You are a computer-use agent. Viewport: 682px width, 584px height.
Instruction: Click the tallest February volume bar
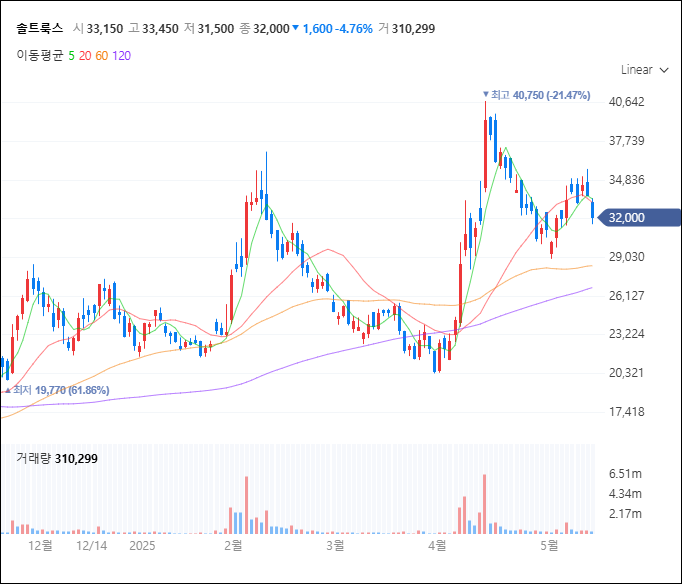(247, 505)
